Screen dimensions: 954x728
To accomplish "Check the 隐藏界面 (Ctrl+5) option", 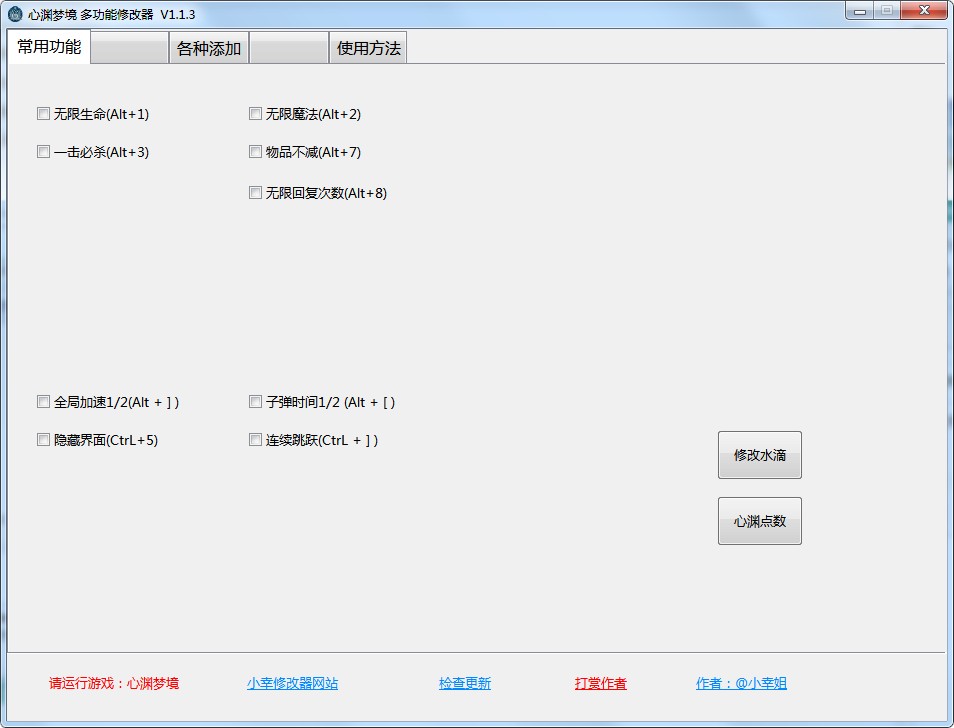I will pyautogui.click(x=43, y=440).
